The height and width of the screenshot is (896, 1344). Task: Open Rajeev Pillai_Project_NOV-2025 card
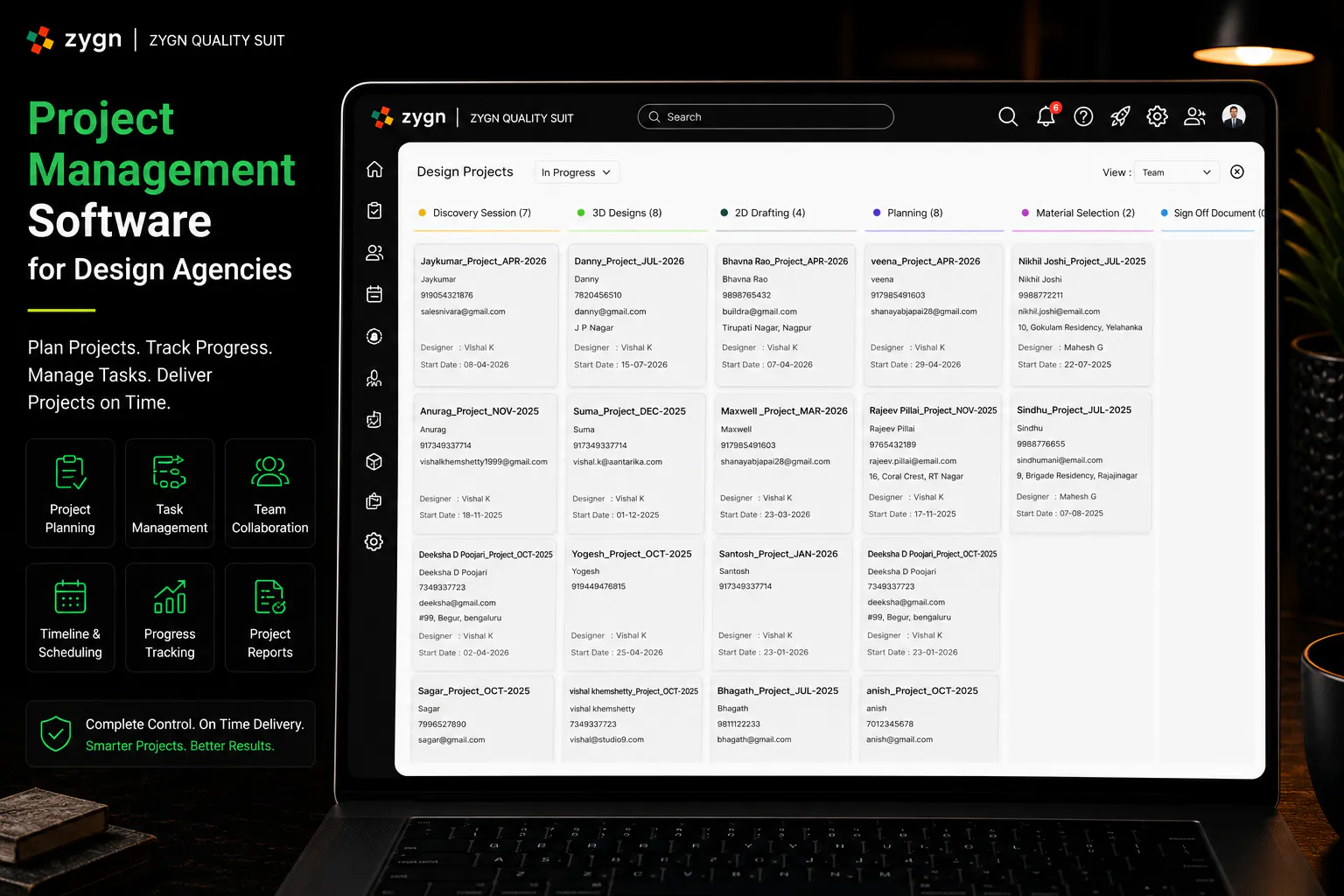[932, 464]
